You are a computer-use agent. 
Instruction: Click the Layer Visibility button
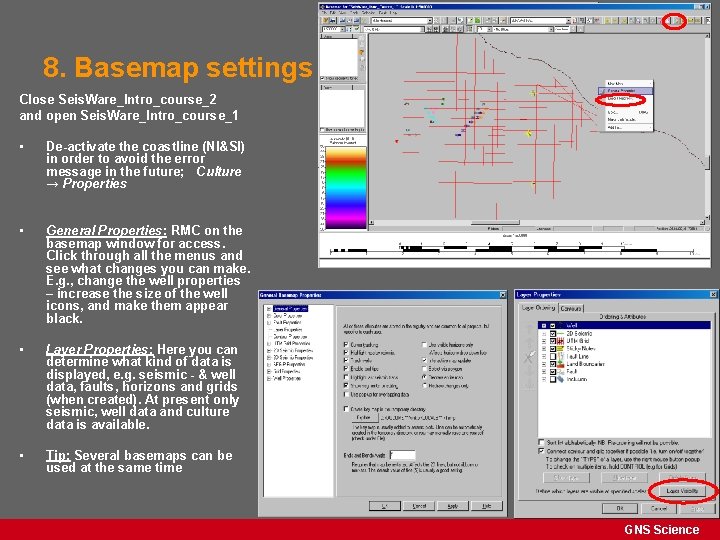682,491
